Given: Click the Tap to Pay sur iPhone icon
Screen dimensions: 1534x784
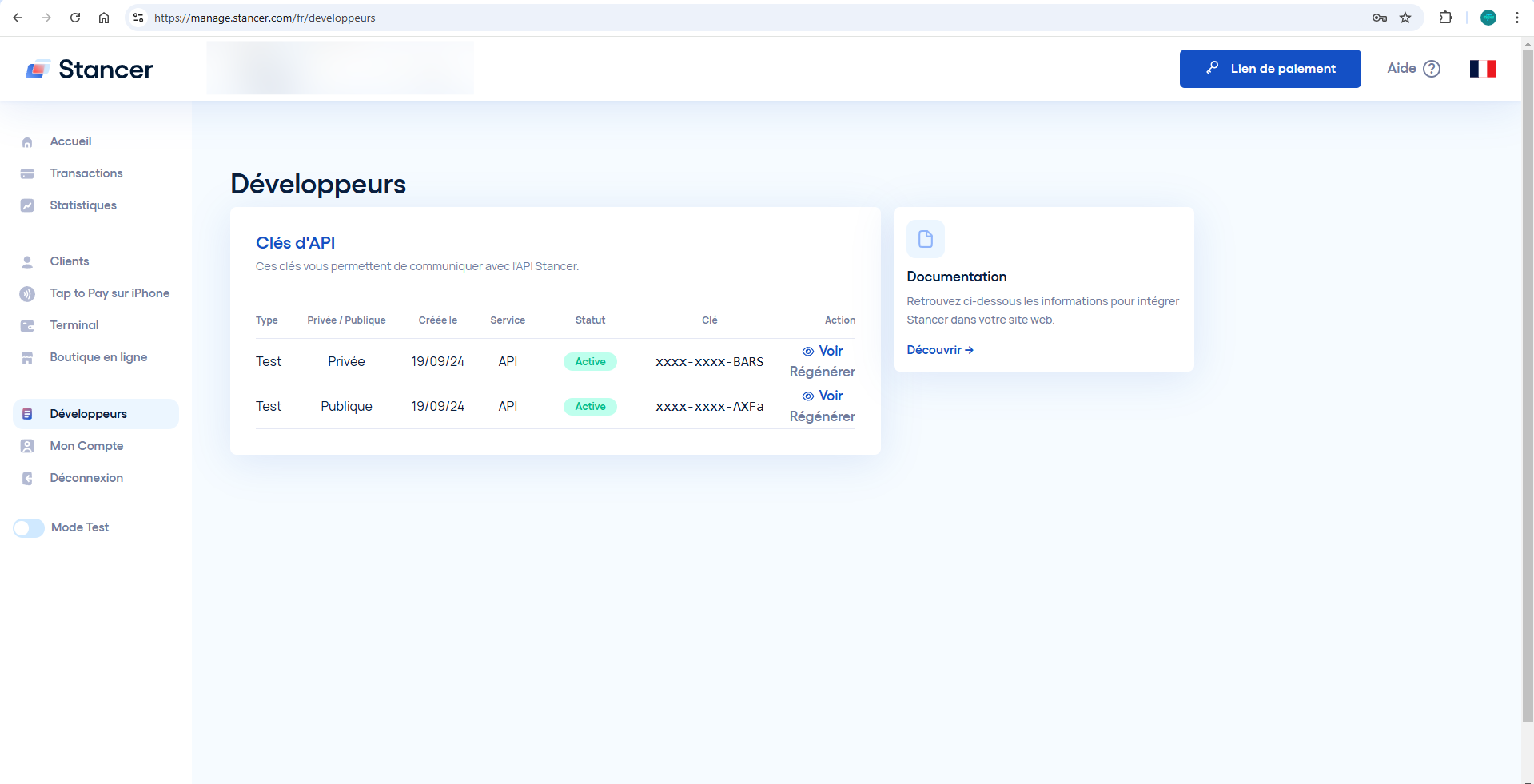Looking at the screenshot, I should 27,294.
